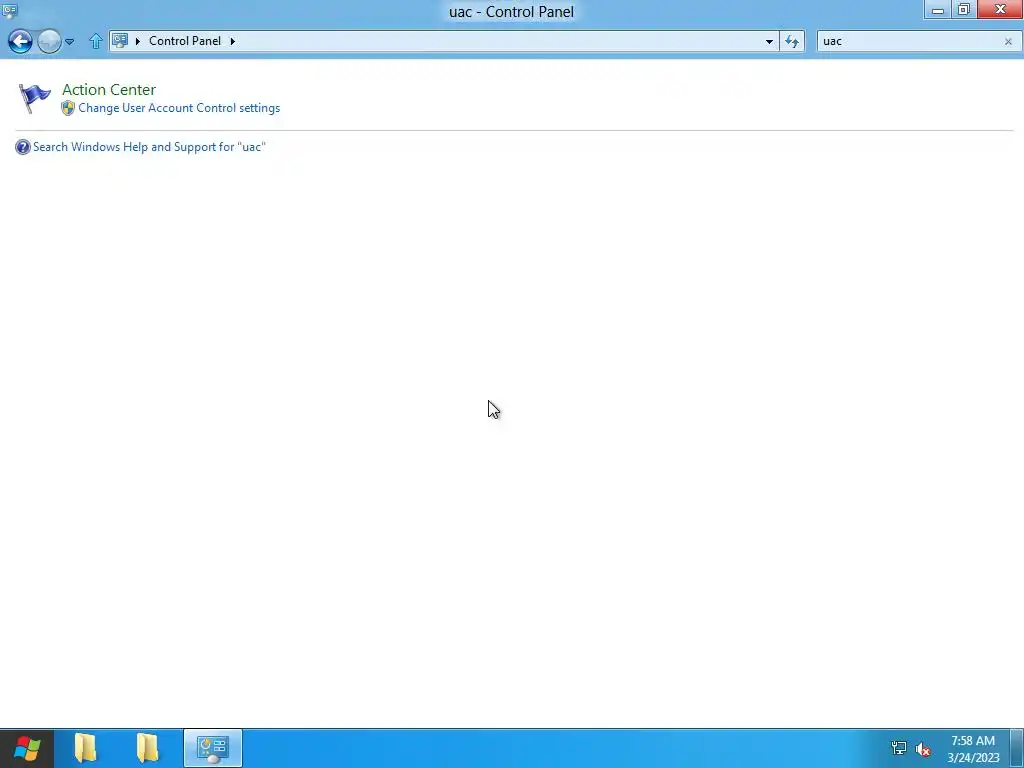
Task: Clear the uac search text
Action: pyautogui.click(x=1008, y=41)
